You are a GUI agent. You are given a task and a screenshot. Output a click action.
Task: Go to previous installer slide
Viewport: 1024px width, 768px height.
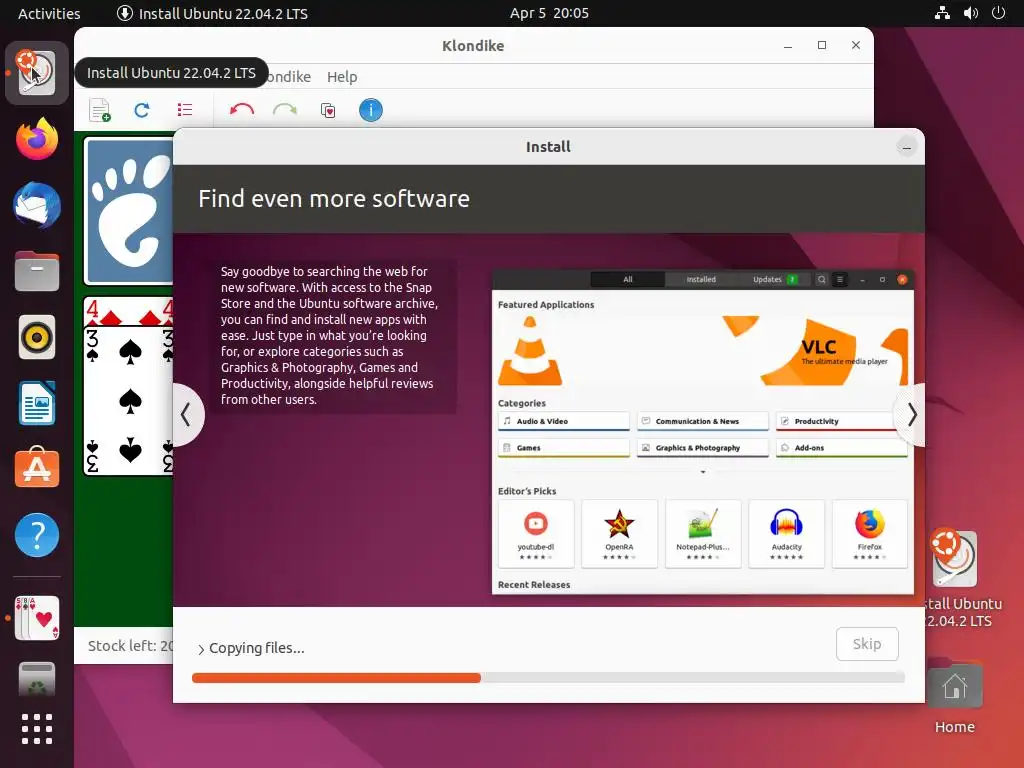point(187,415)
